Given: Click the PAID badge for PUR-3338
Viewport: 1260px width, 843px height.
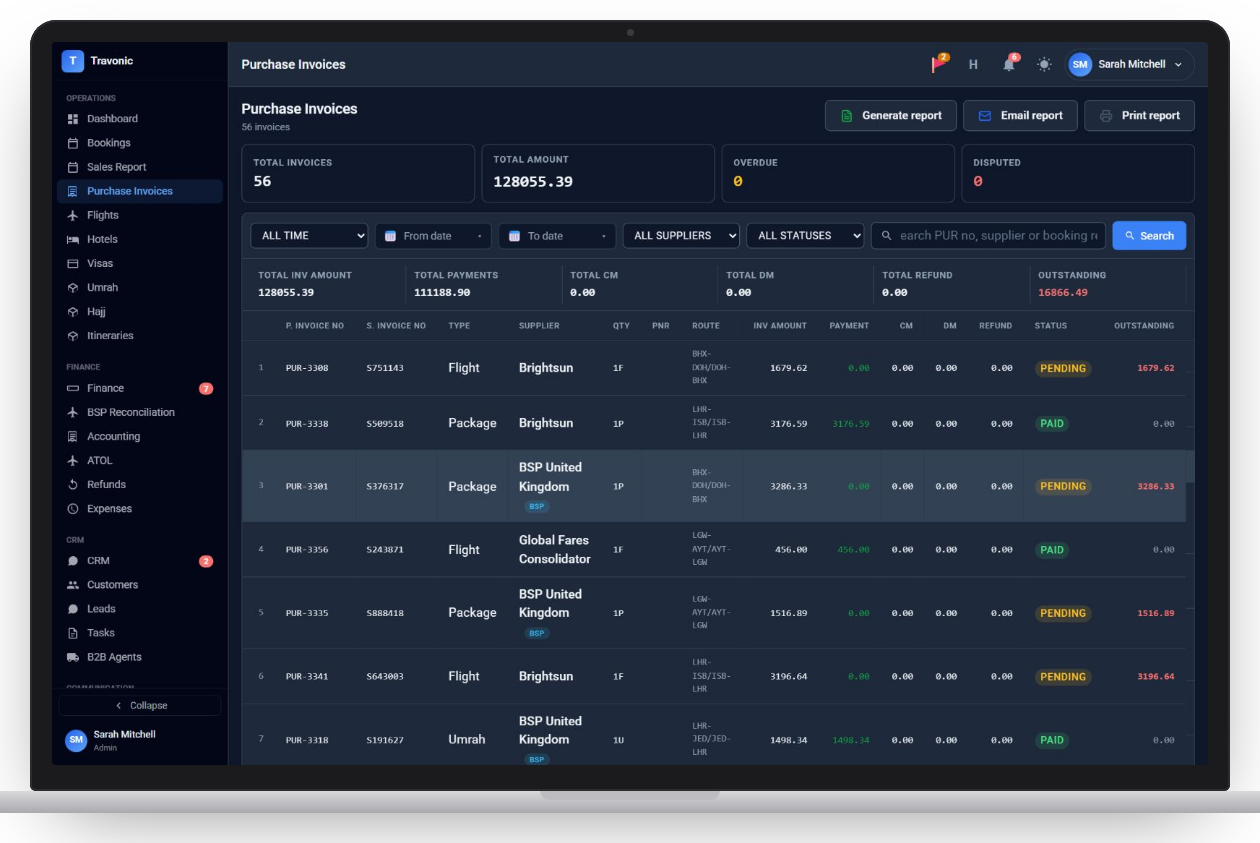Looking at the screenshot, I should click(1052, 423).
